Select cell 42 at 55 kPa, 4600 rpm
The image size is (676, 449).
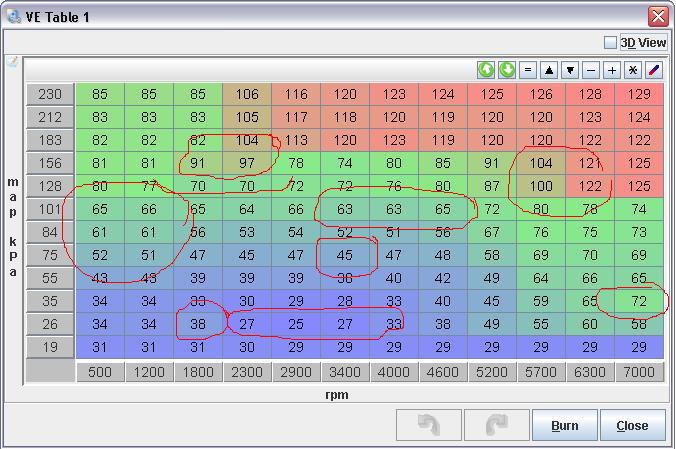pos(443,278)
